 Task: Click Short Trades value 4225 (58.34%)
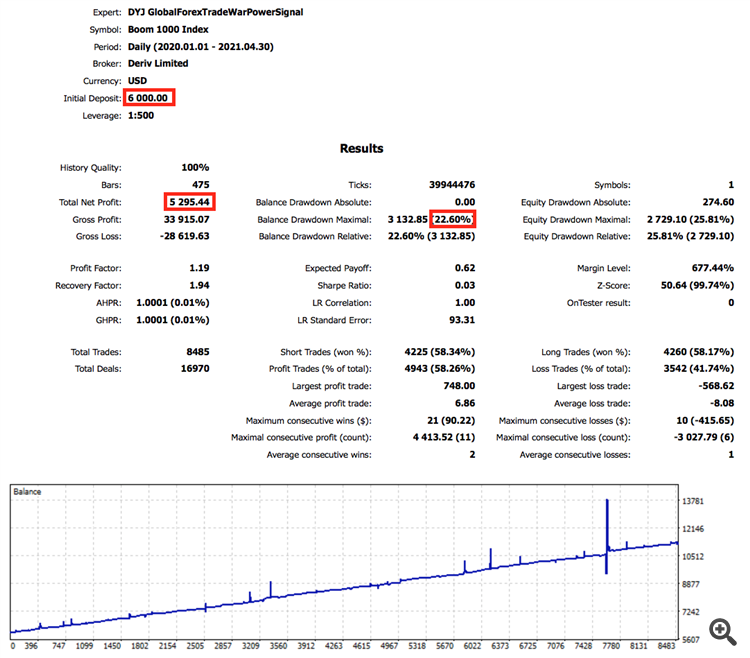pos(440,352)
